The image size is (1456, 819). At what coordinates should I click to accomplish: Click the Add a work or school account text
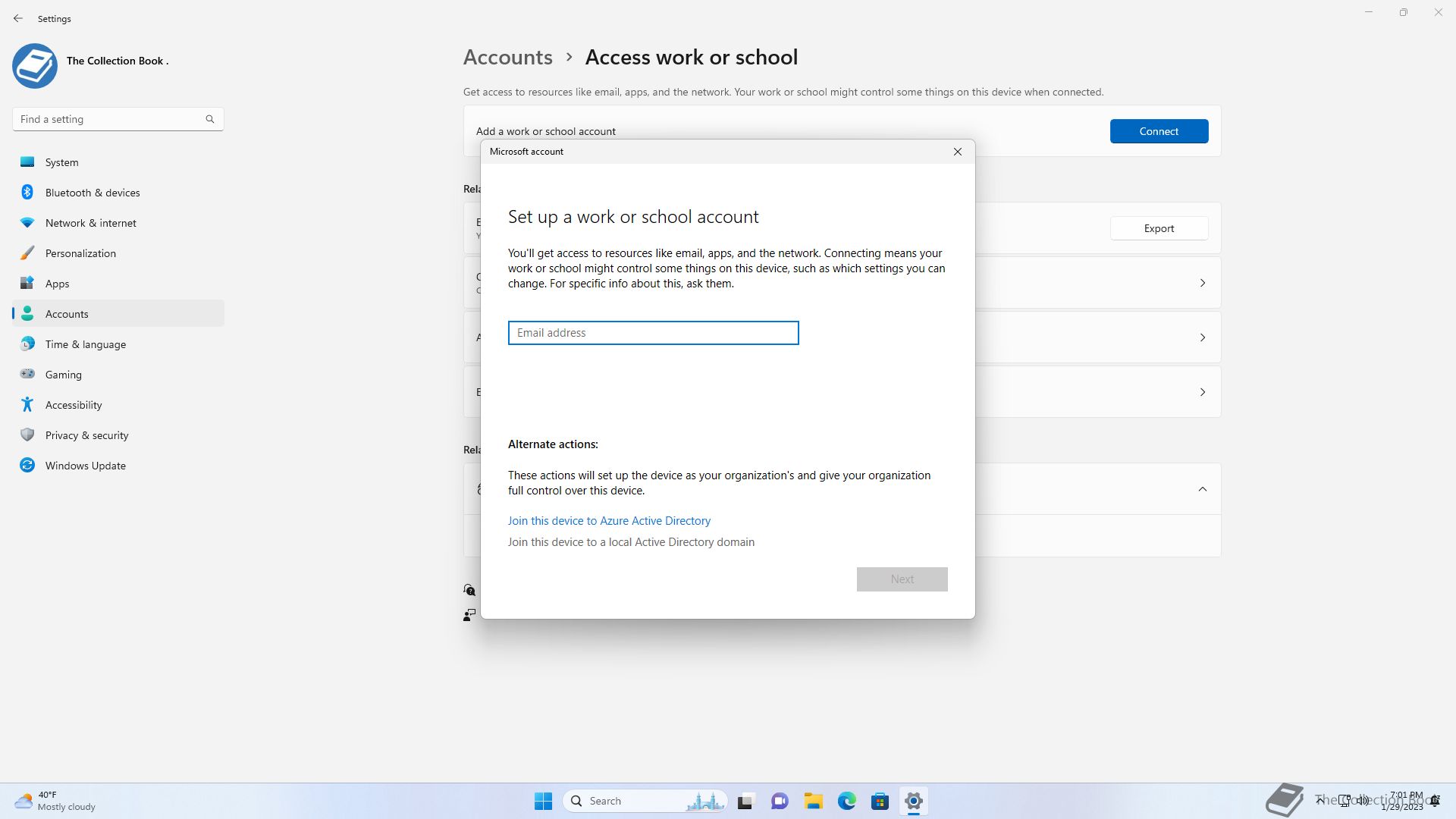click(x=545, y=131)
